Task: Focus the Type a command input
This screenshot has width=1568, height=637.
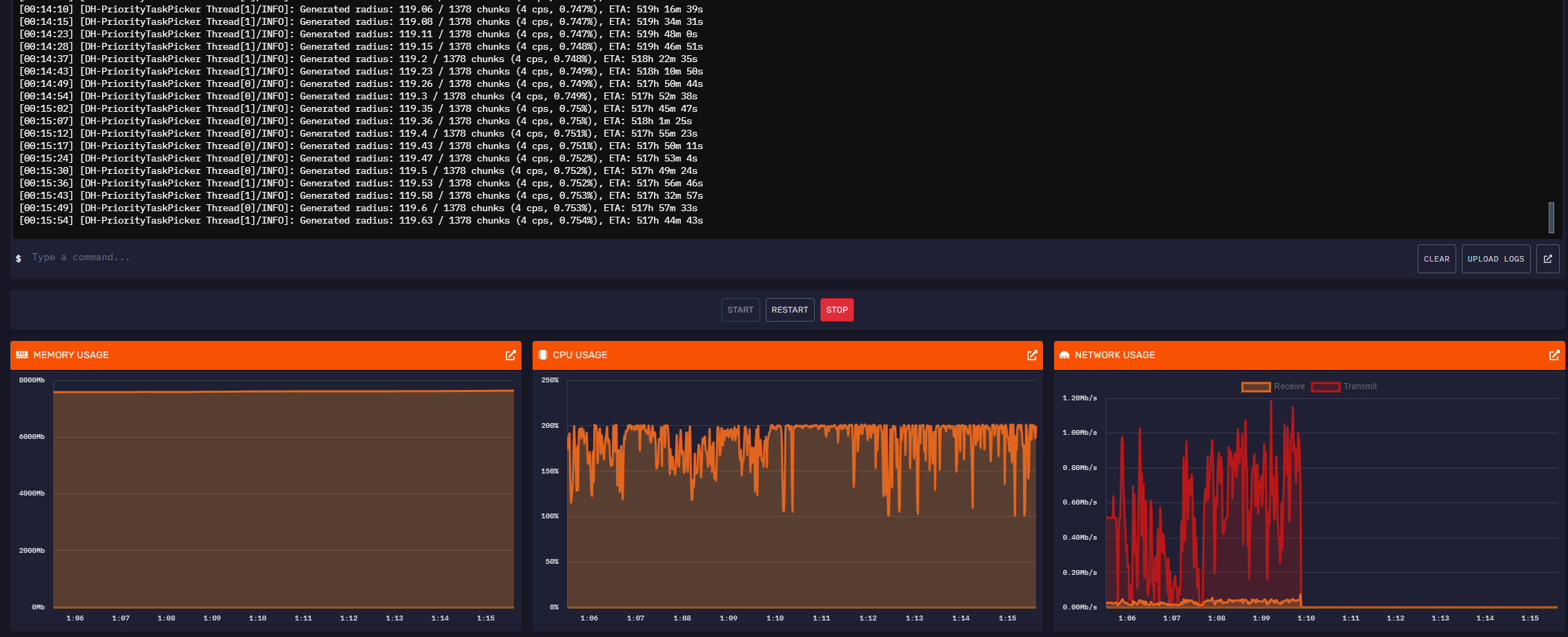Action: click(717, 257)
